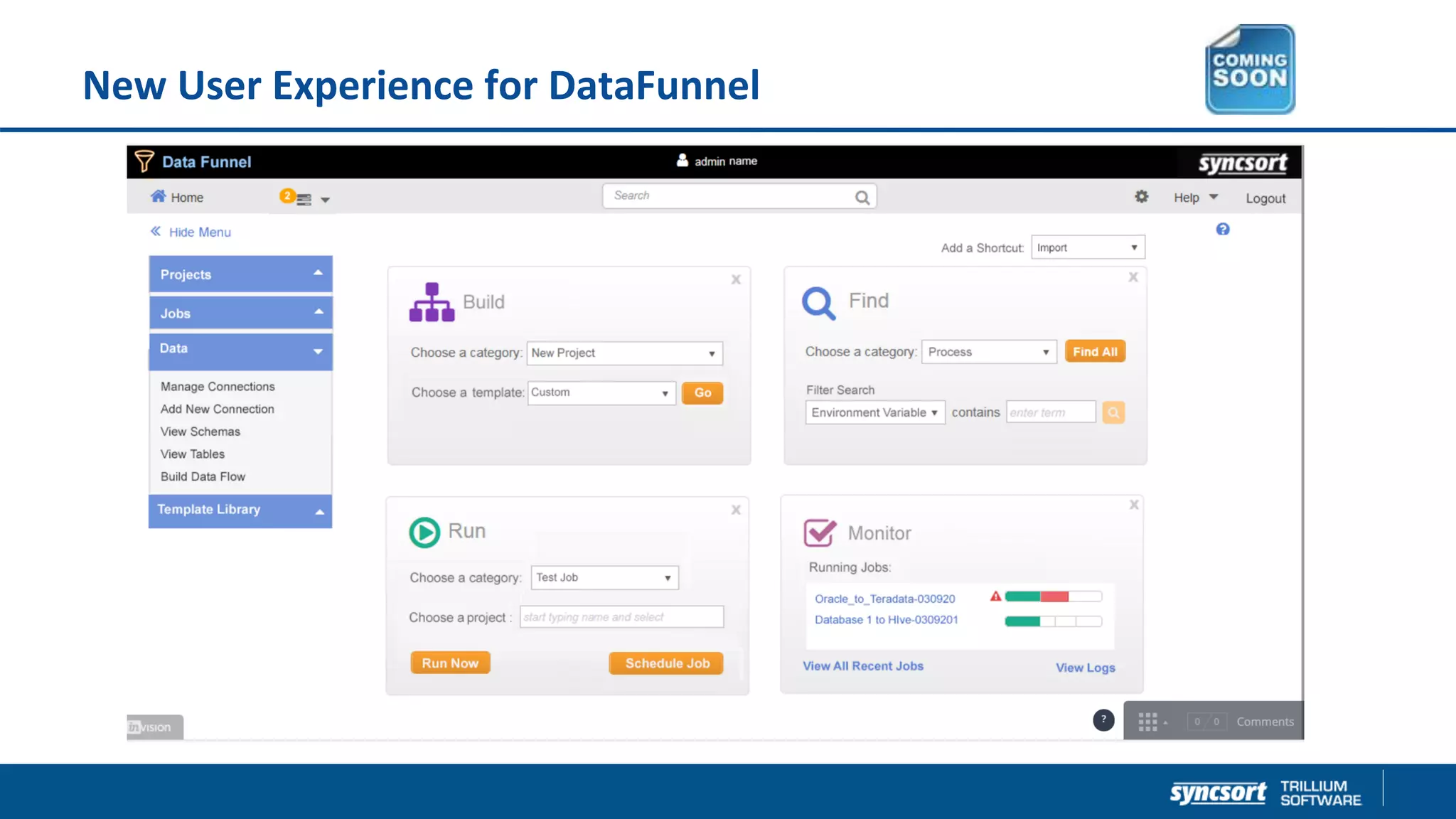Click the blue help question mark icon
Screen dimensions: 1456x819
point(1222,229)
